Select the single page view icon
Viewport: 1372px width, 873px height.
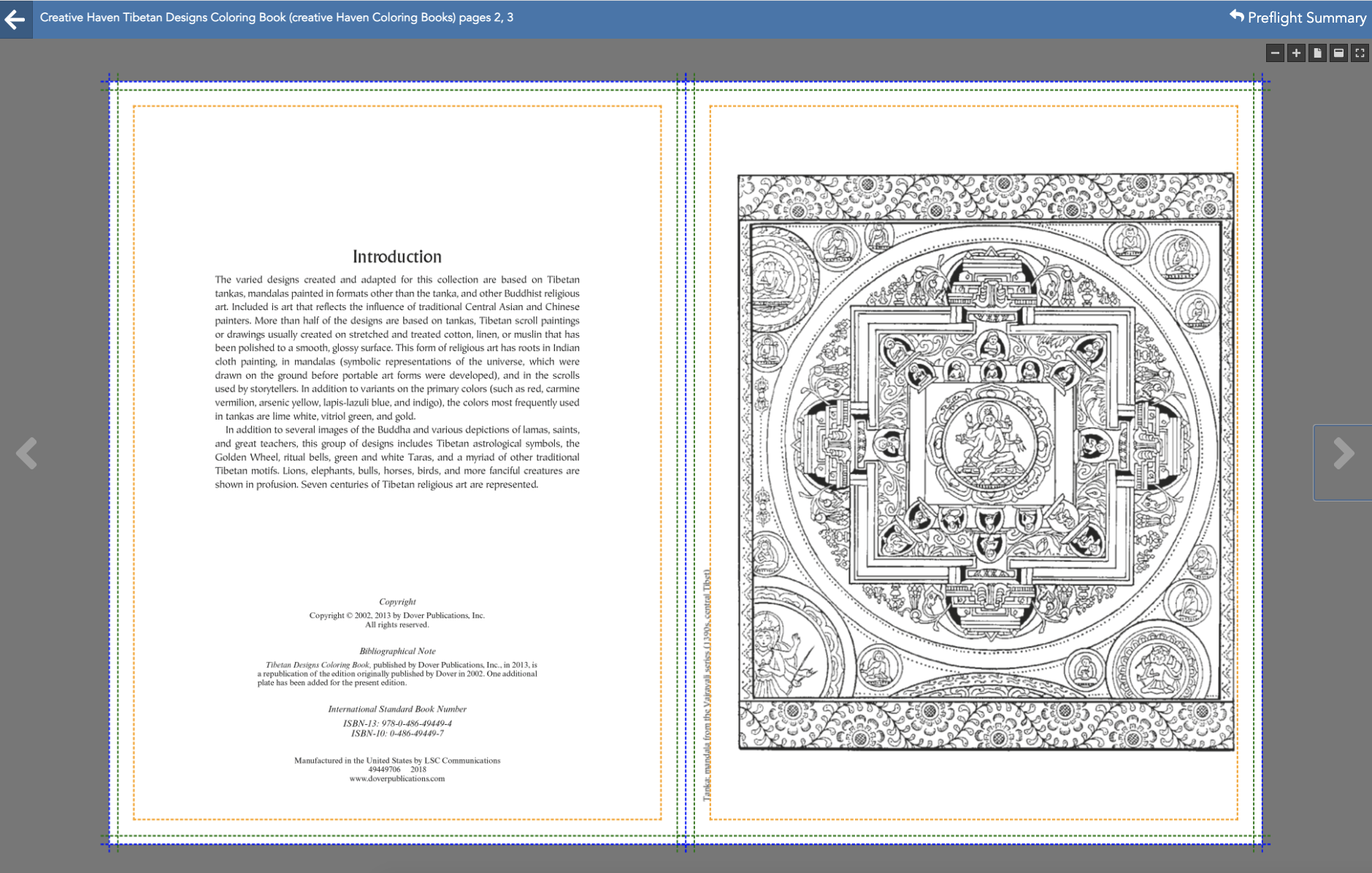[x=1317, y=53]
